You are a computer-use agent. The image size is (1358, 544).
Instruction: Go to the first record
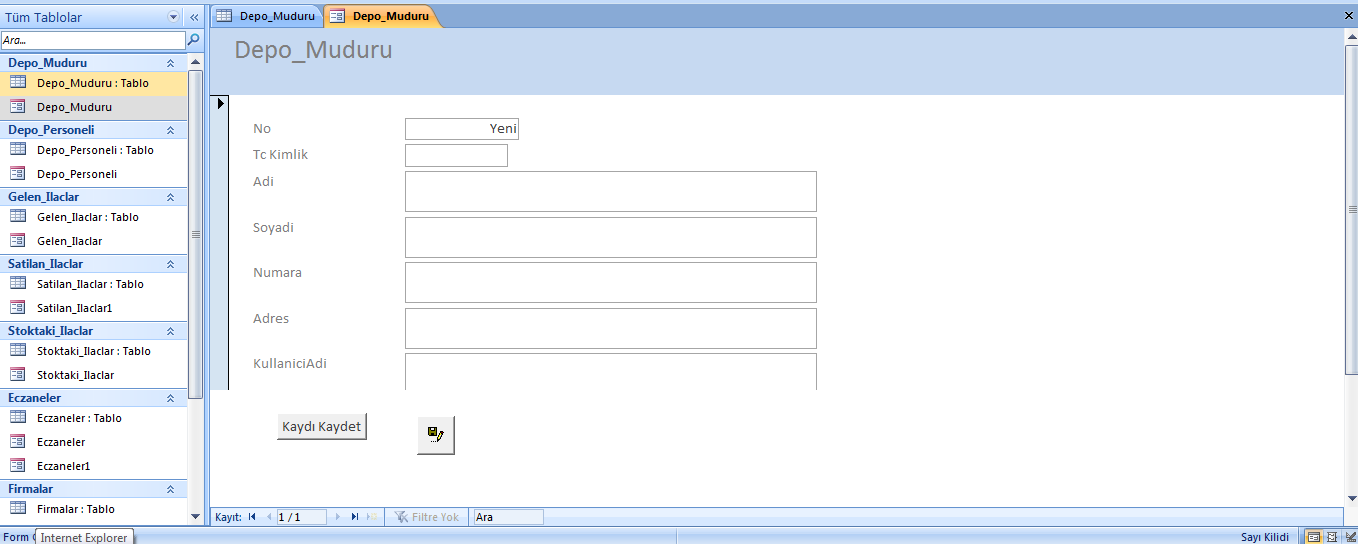click(x=252, y=517)
